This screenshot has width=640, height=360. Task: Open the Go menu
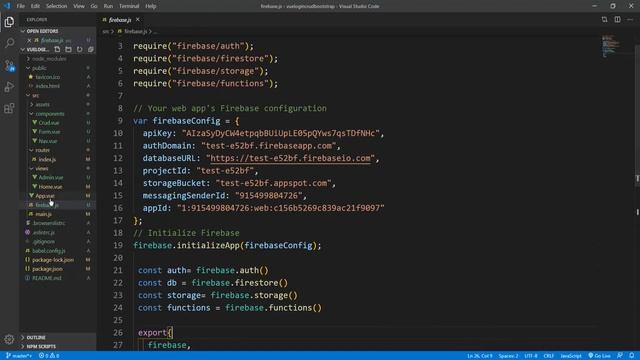pos(94,6)
